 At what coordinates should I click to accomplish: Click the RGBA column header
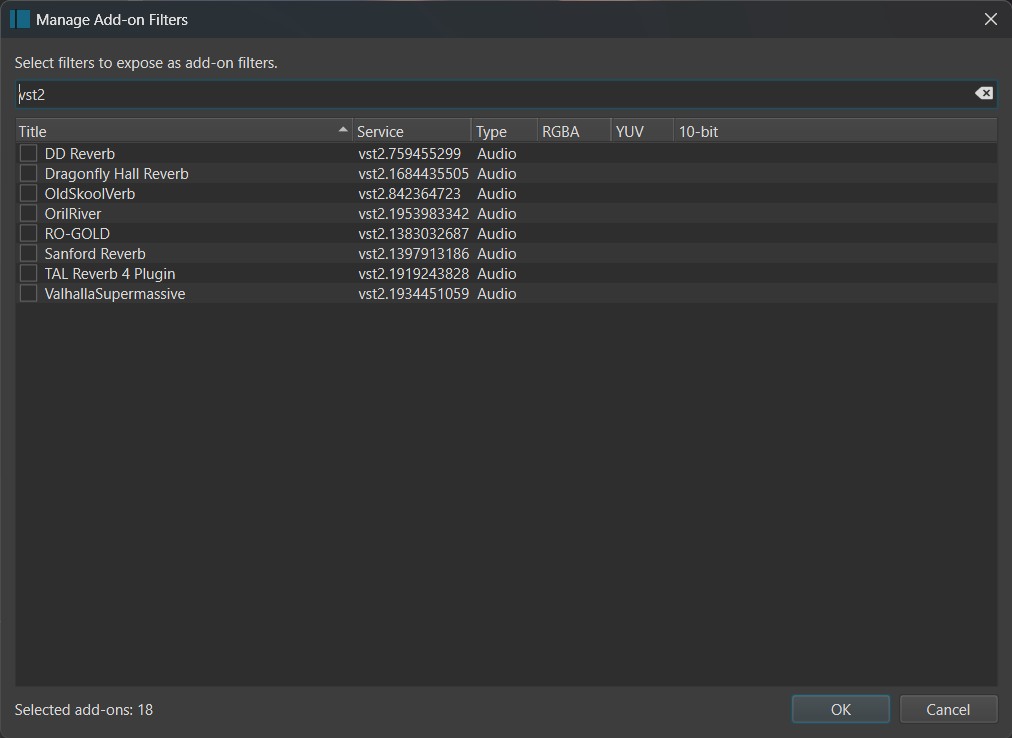(x=574, y=131)
